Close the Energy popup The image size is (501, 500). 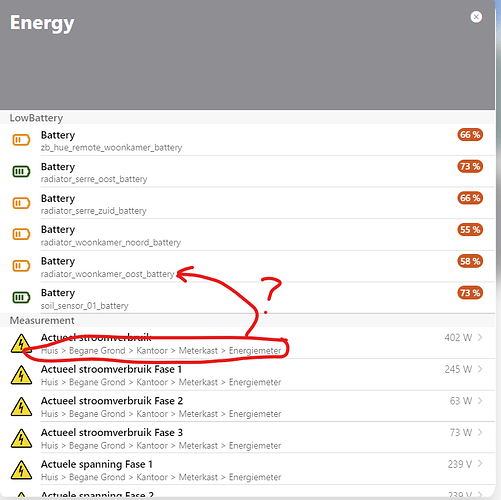click(x=476, y=17)
